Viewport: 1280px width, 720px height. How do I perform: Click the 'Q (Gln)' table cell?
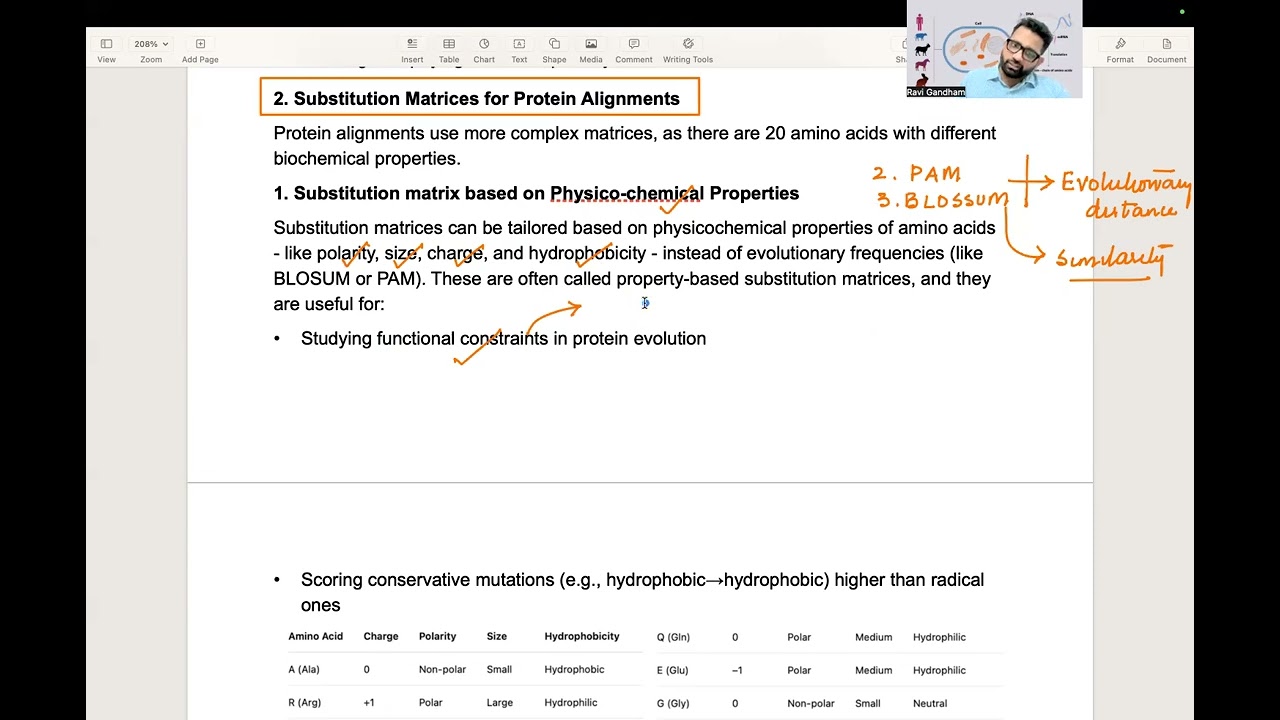click(673, 637)
